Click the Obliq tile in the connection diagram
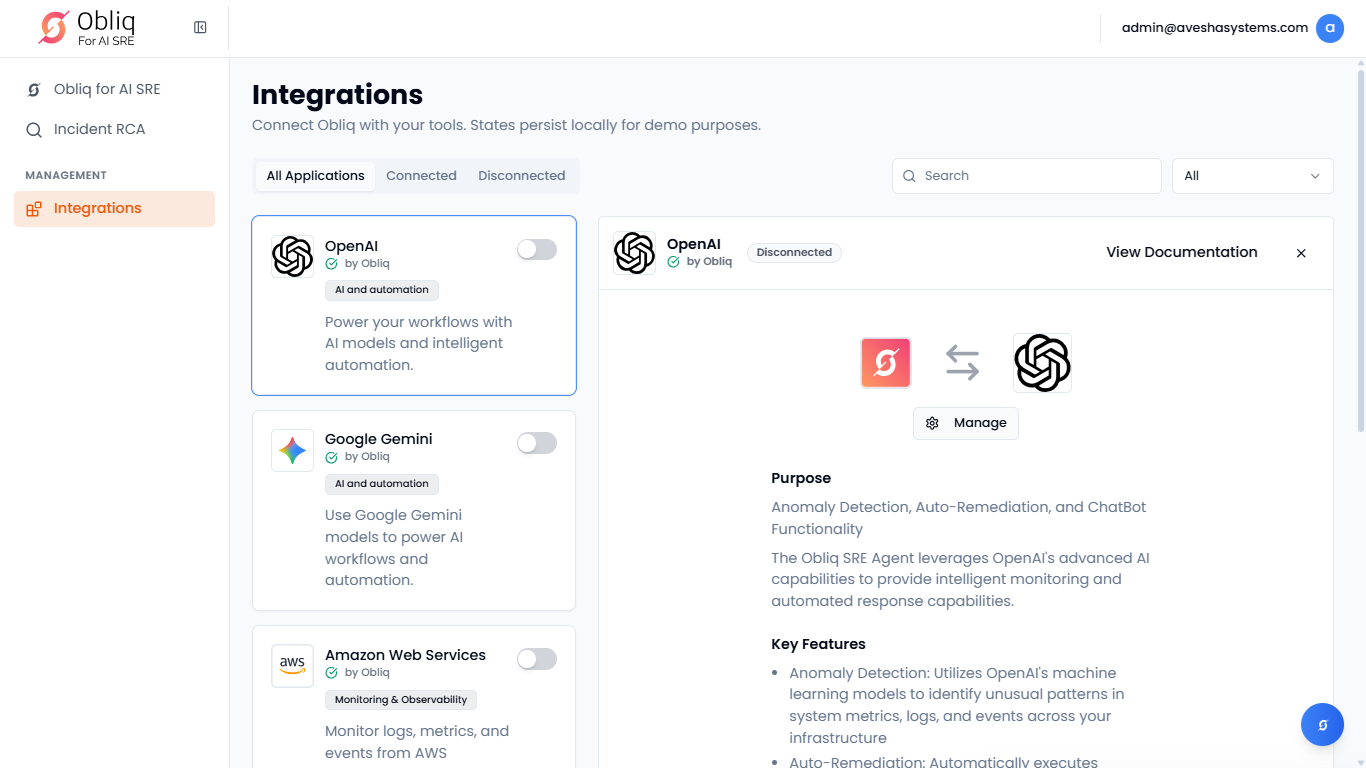The width and height of the screenshot is (1366, 768). pyautogui.click(x=885, y=362)
